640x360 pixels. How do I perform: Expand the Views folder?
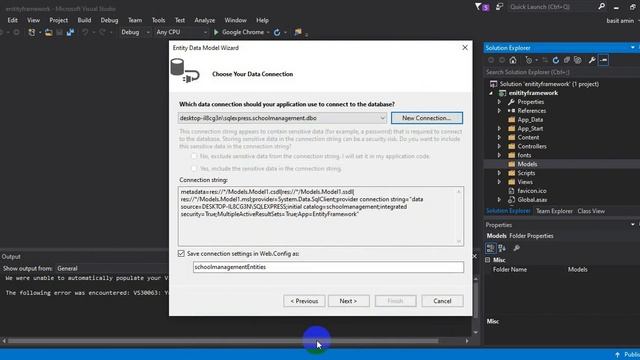(499, 182)
